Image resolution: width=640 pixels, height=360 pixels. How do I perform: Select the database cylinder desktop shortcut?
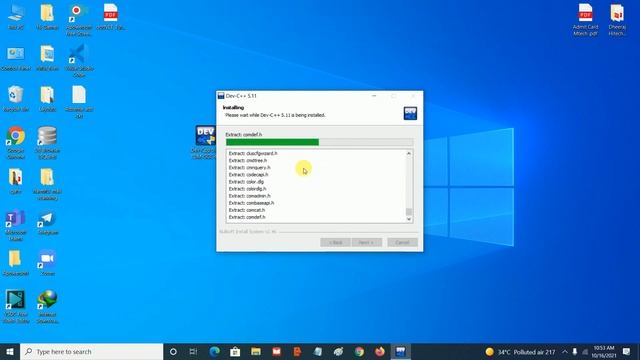click(47, 143)
